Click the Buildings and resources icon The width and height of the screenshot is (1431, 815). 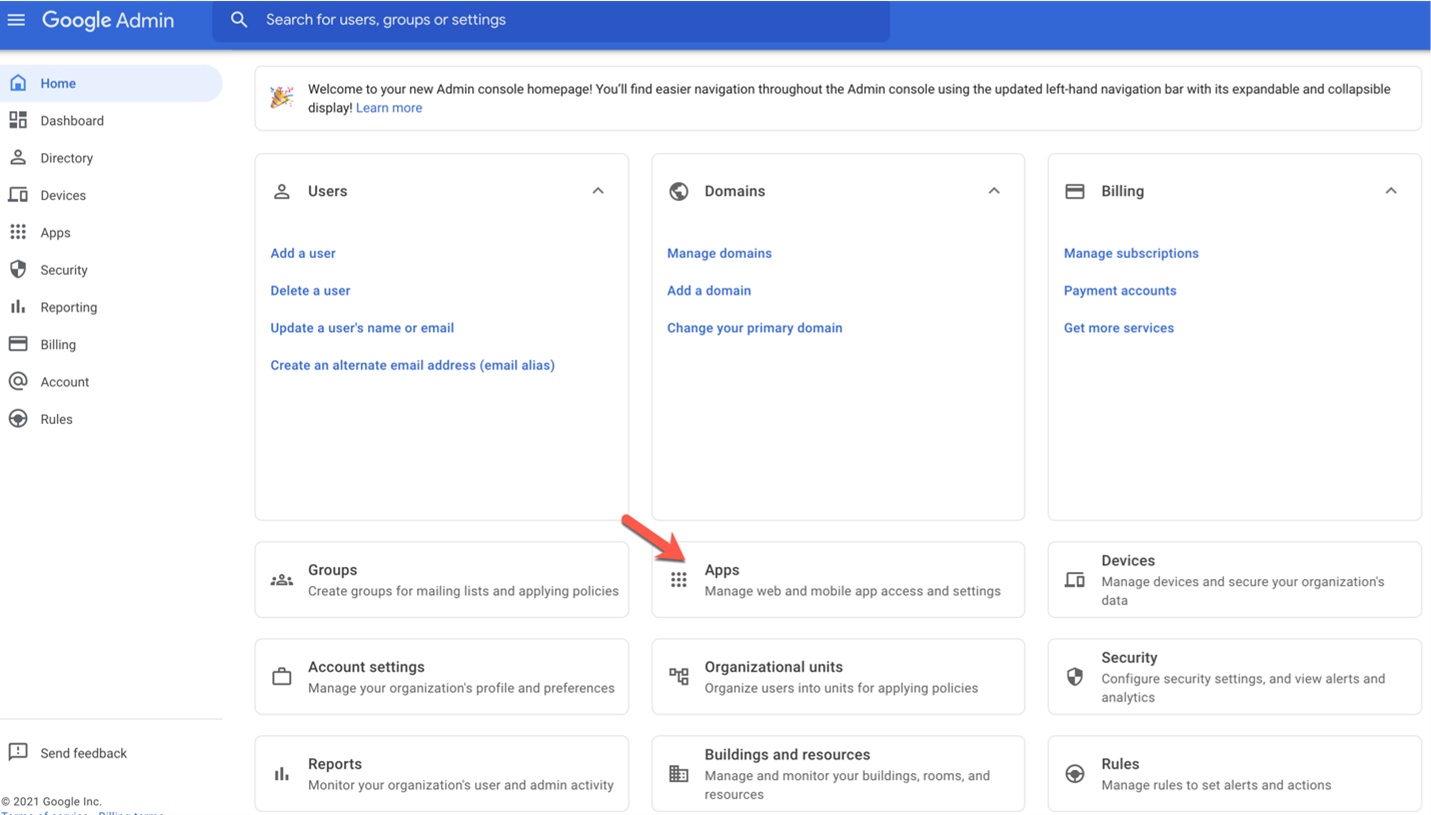click(679, 774)
